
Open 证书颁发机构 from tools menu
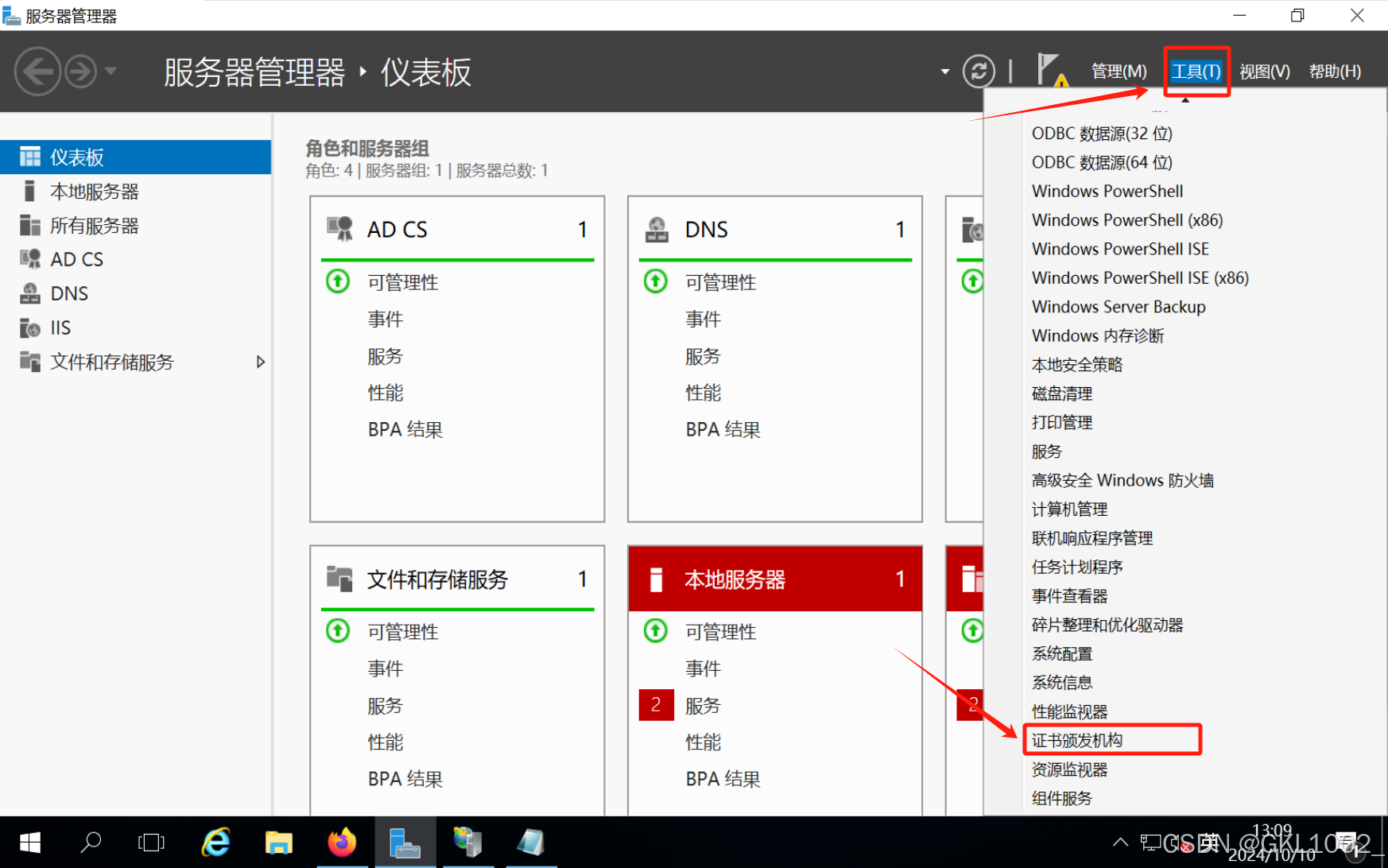[x=1077, y=740]
